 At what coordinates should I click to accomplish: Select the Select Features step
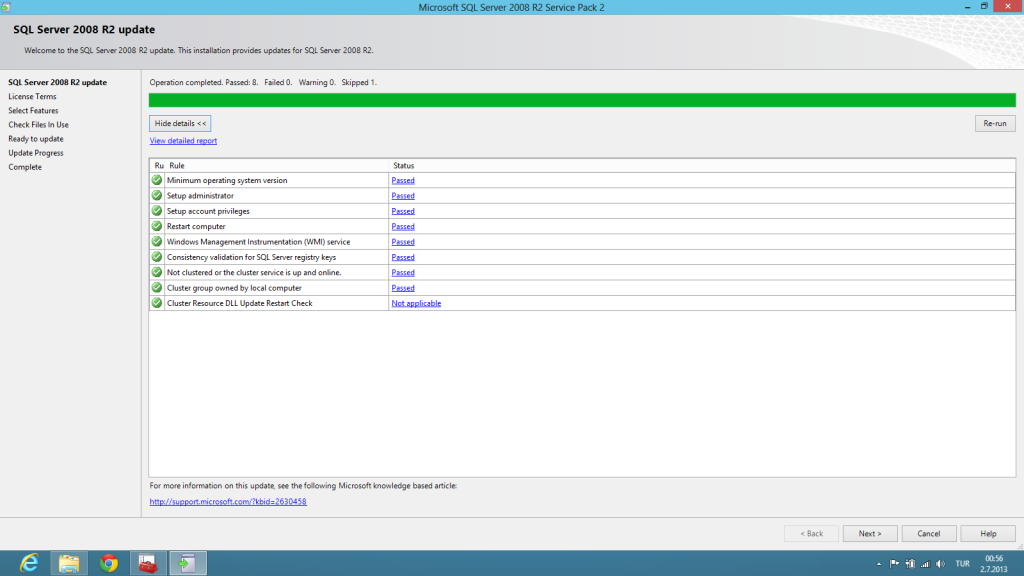pyautogui.click(x=33, y=110)
